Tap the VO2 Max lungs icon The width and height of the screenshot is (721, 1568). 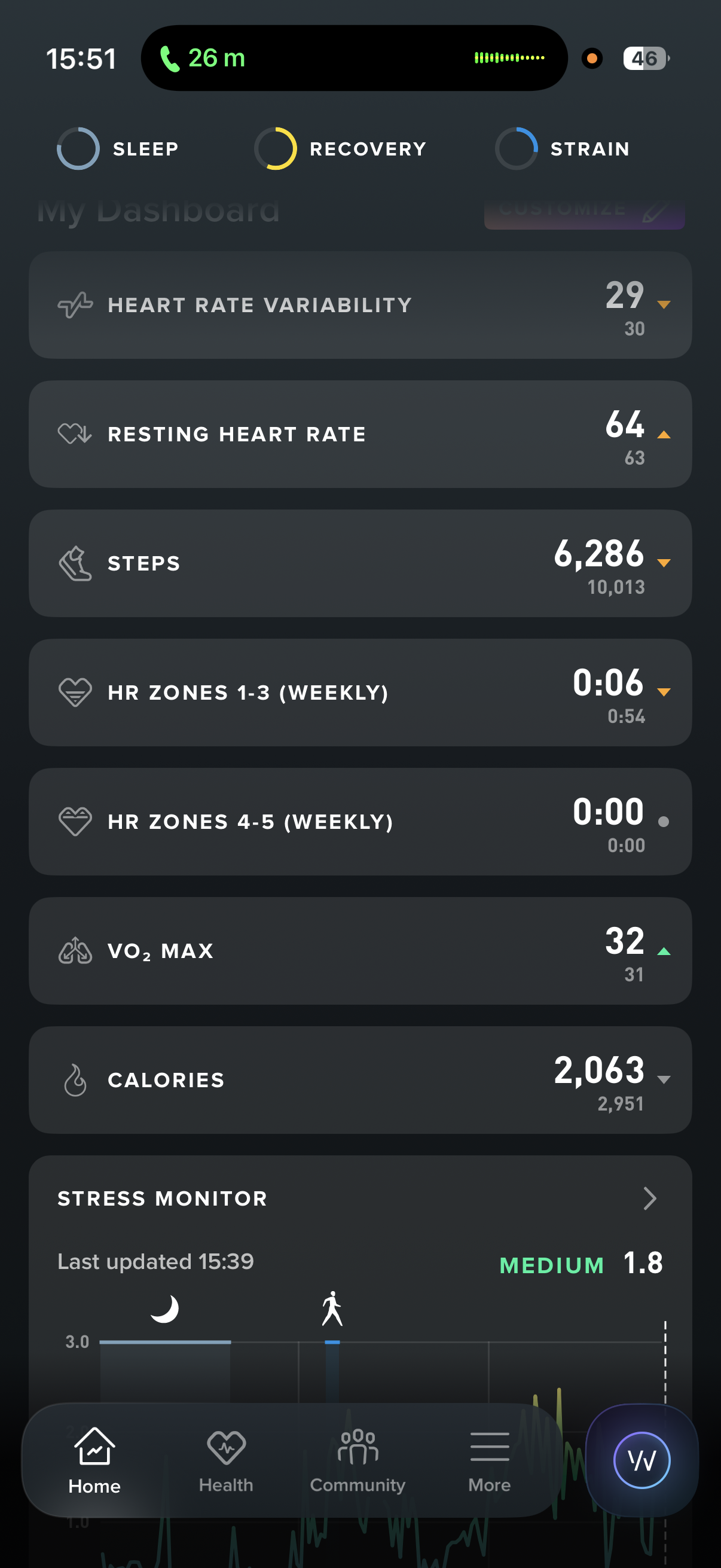tap(75, 951)
